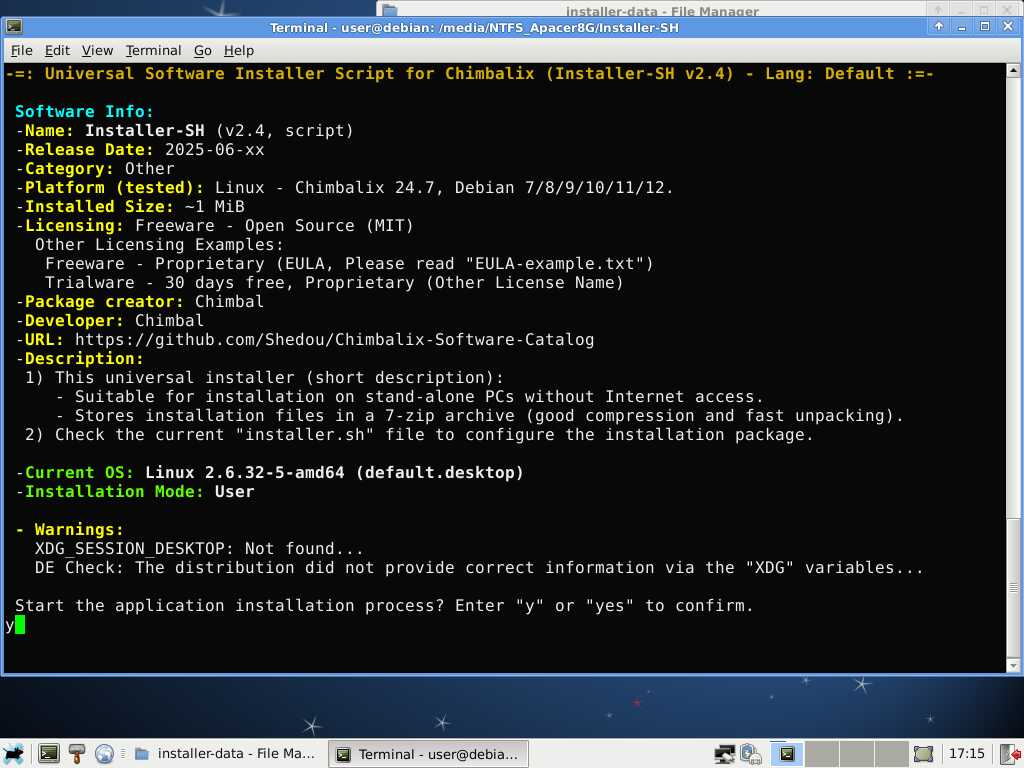Click "Installer-SH" name in terminal output
The height and width of the screenshot is (768, 1024).
click(x=144, y=131)
